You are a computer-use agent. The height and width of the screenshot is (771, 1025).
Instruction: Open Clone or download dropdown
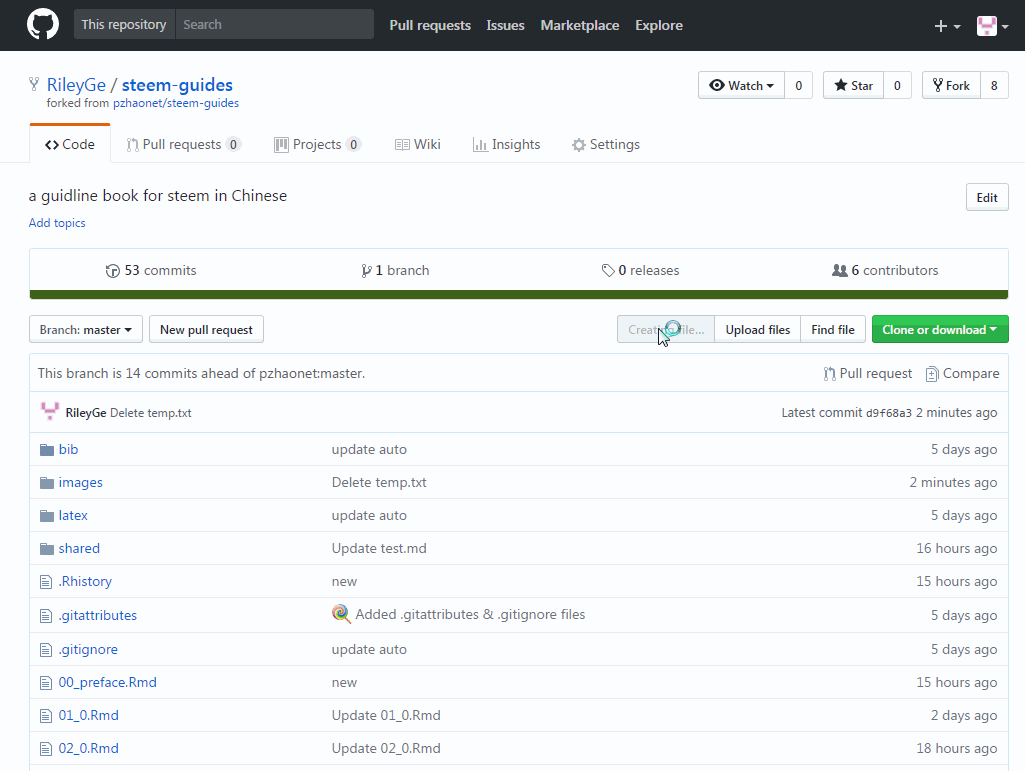coord(940,330)
